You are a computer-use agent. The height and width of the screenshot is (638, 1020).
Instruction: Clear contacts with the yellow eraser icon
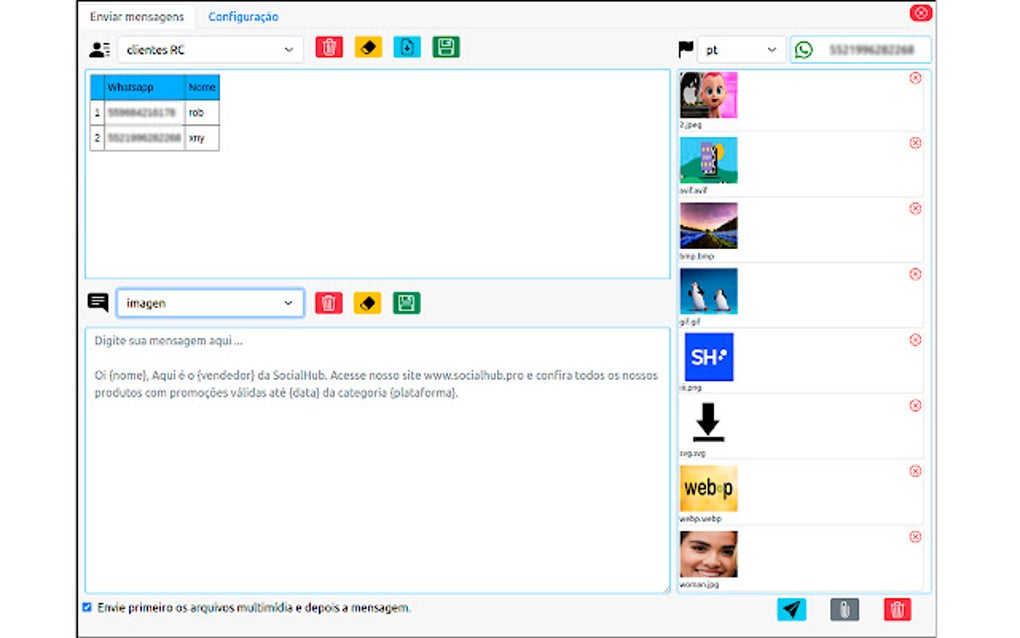point(368,47)
